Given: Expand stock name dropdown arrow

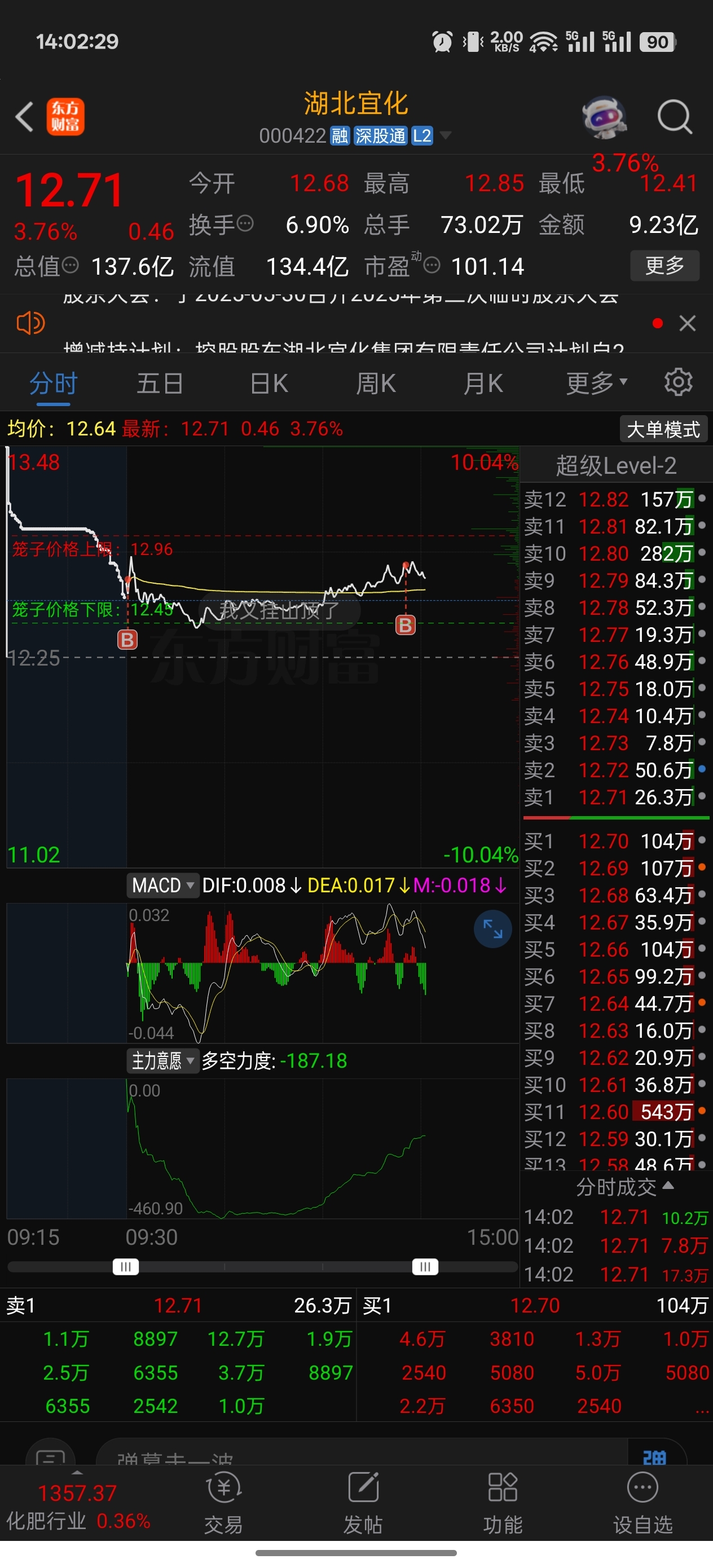Looking at the screenshot, I should (x=446, y=135).
